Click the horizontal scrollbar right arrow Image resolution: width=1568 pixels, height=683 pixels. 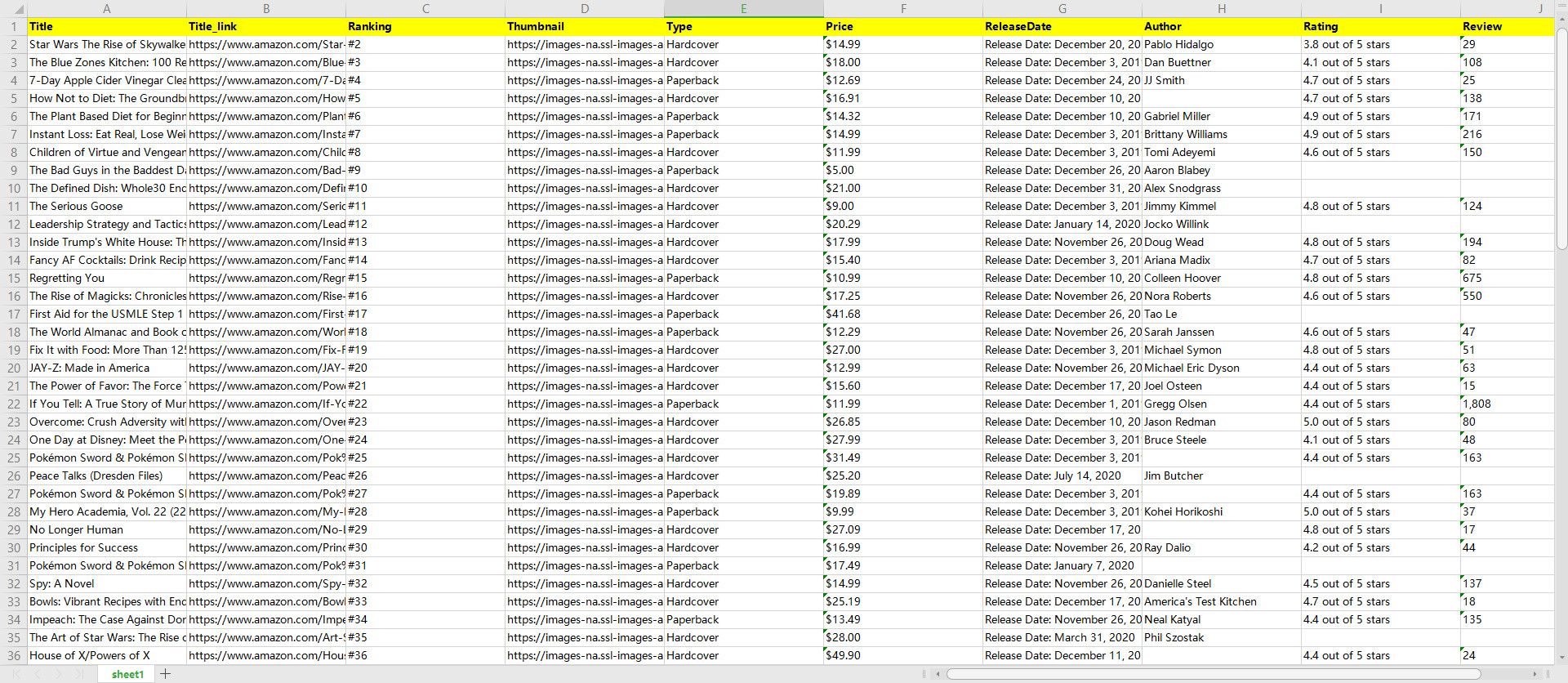pos(1535,674)
